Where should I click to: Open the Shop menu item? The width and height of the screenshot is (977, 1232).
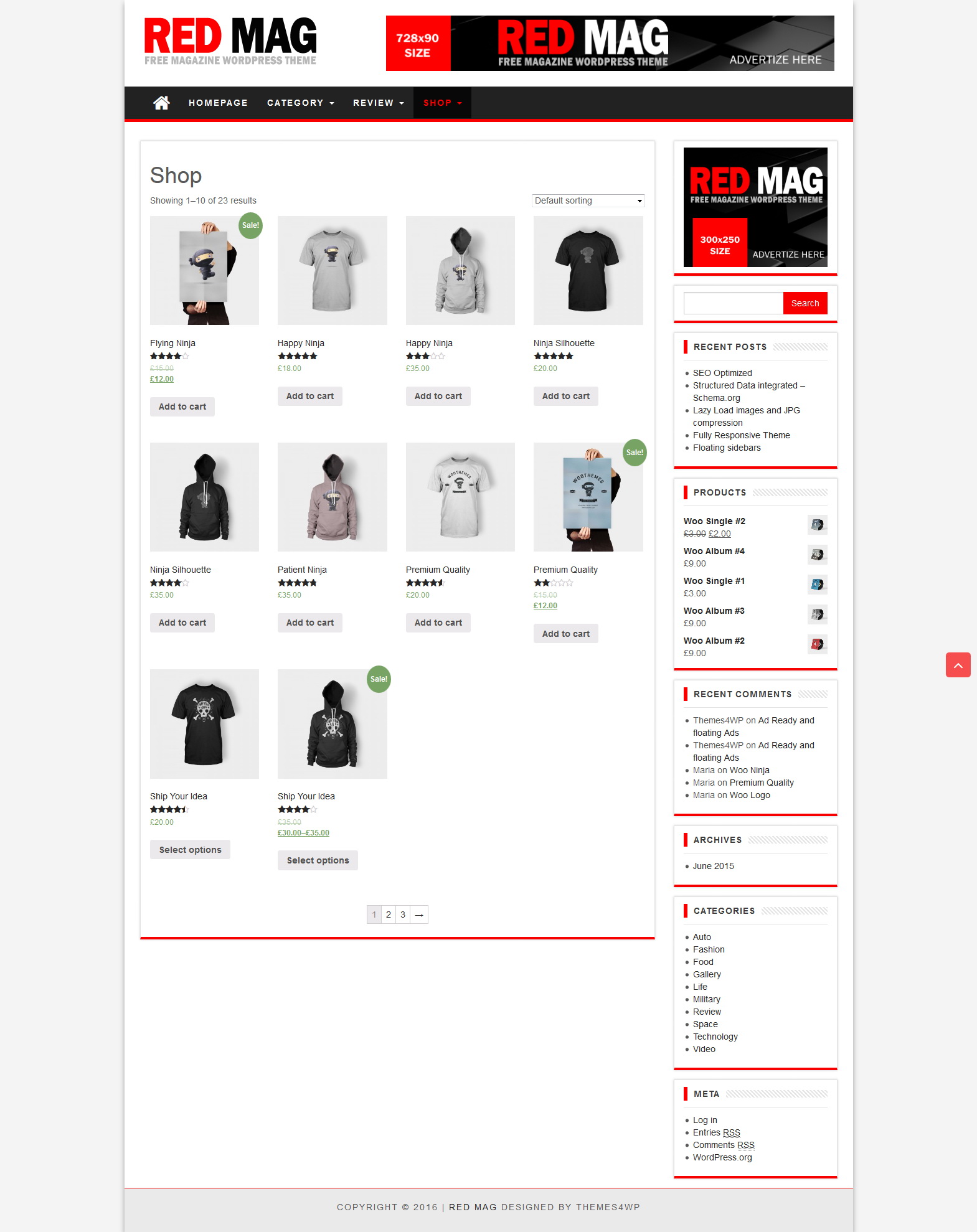(442, 103)
